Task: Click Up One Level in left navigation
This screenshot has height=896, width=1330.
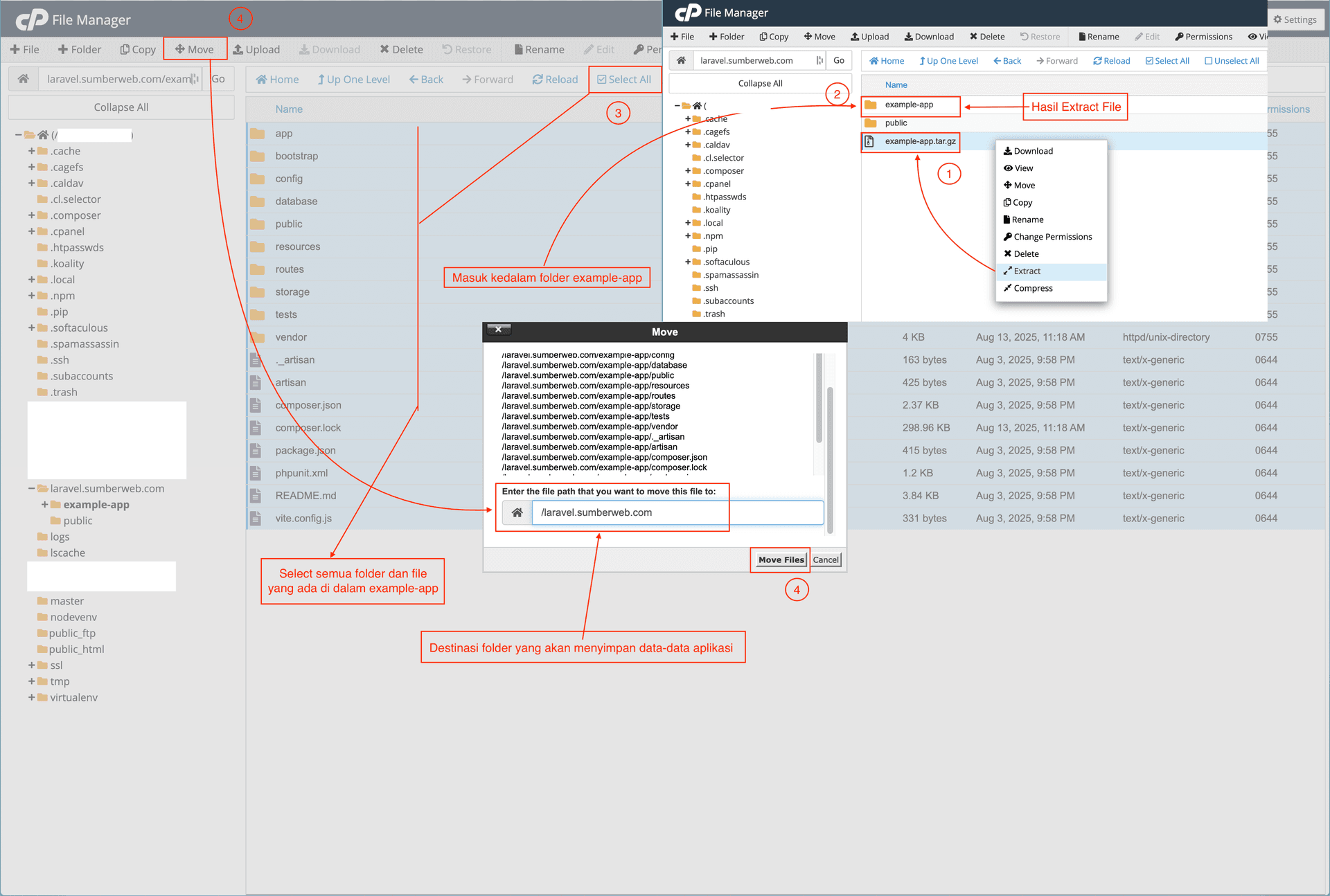Action: pos(354,80)
